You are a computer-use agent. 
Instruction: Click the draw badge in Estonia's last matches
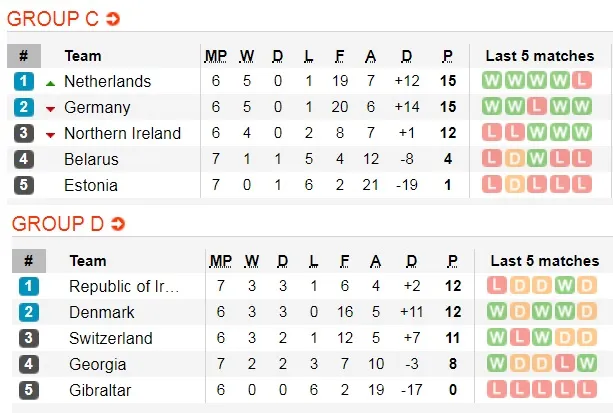tap(514, 185)
